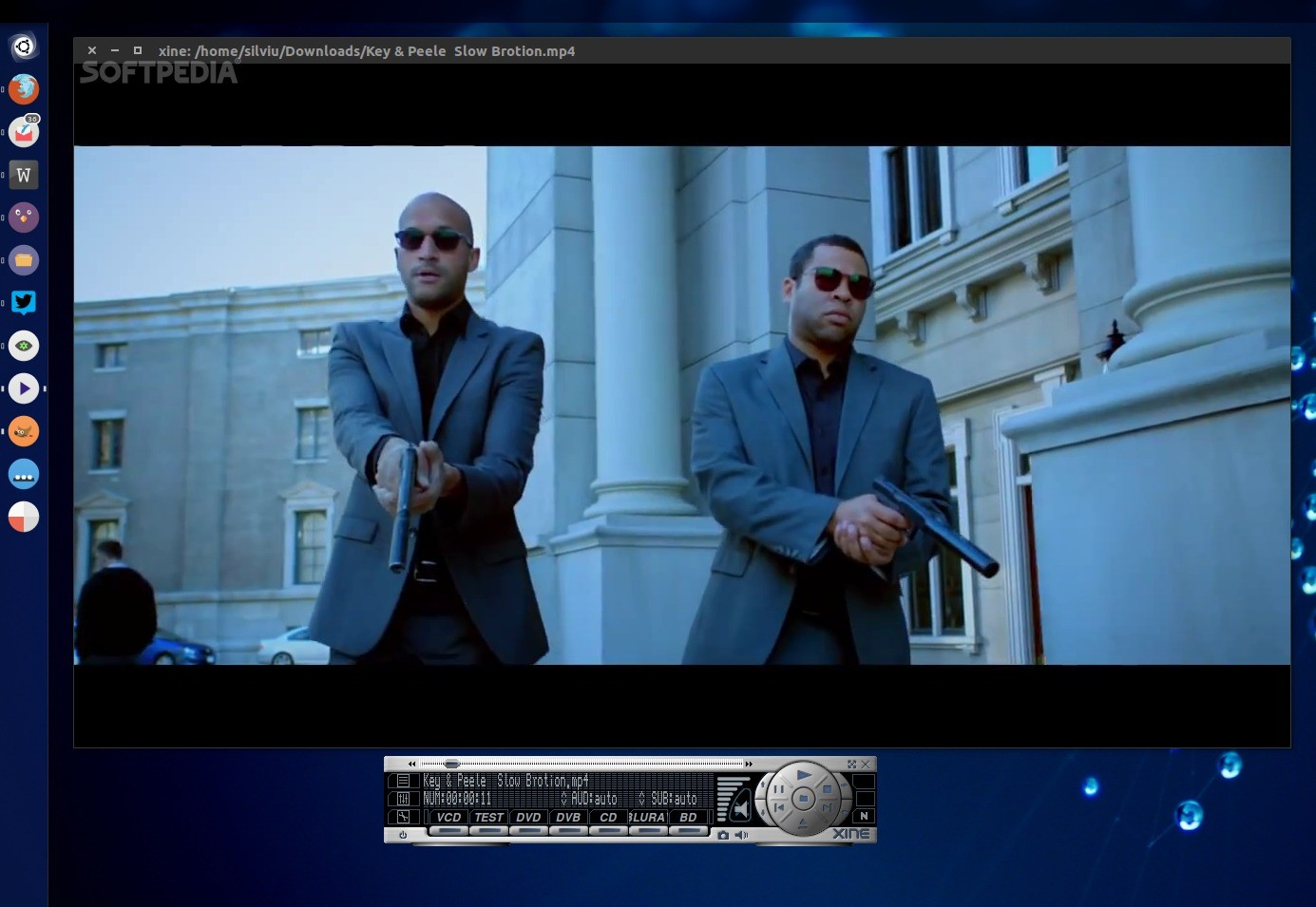Click the xine window title bar text
The height and width of the screenshot is (907, 1316).
(x=367, y=51)
